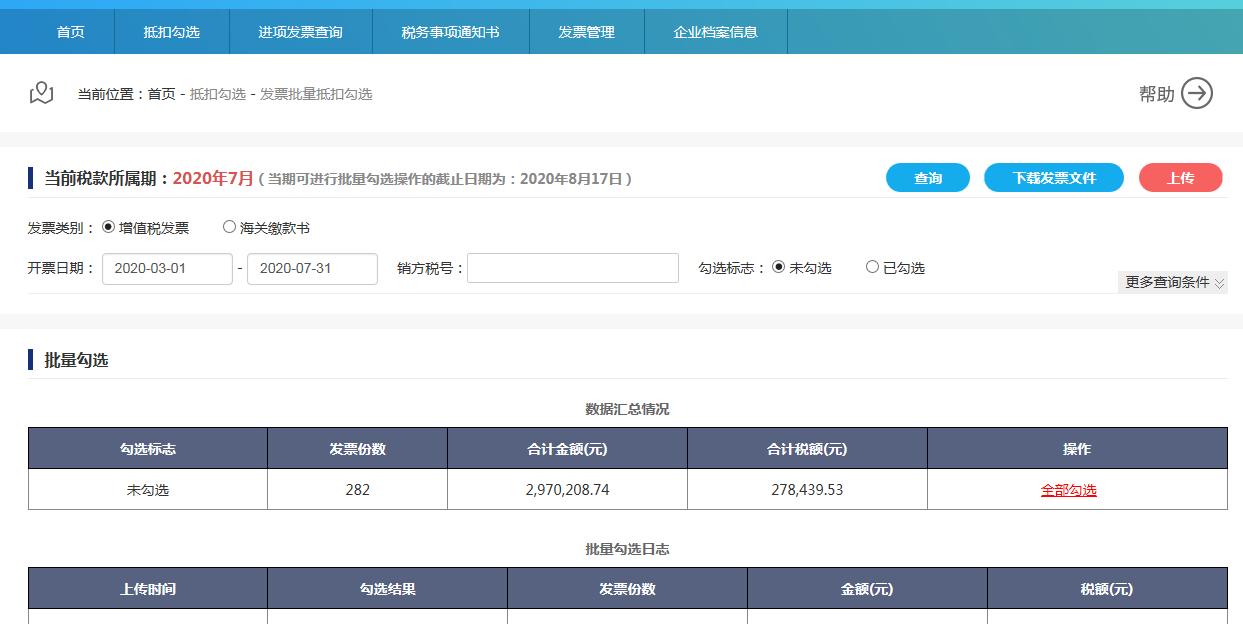The width and height of the screenshot is (1243, 624).
Task: Click the 下载发票文件 button
Action: (1053, 177)
